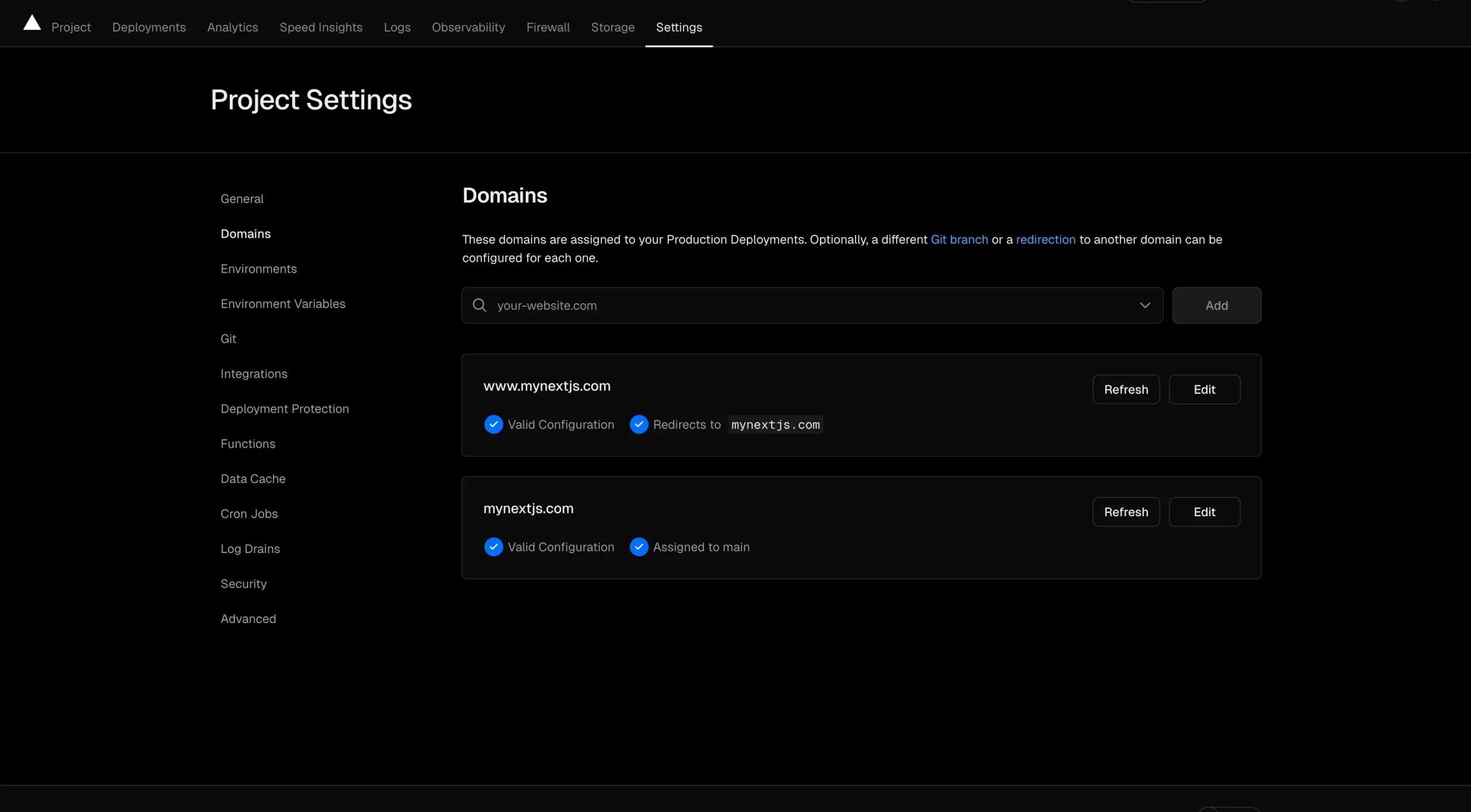Switch to the Deployments tab
Image resolution: width=1471 pixels, height=812 pixels.
149,27
